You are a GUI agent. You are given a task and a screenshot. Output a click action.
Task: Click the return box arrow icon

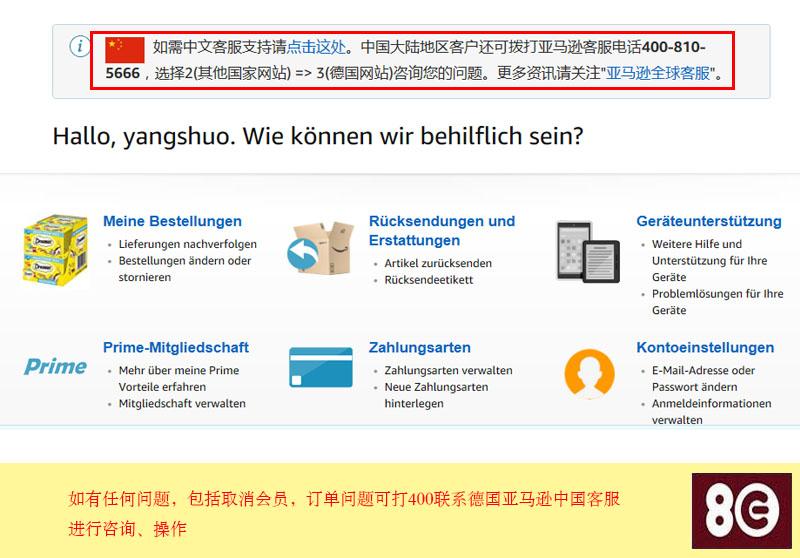(320, 248)
